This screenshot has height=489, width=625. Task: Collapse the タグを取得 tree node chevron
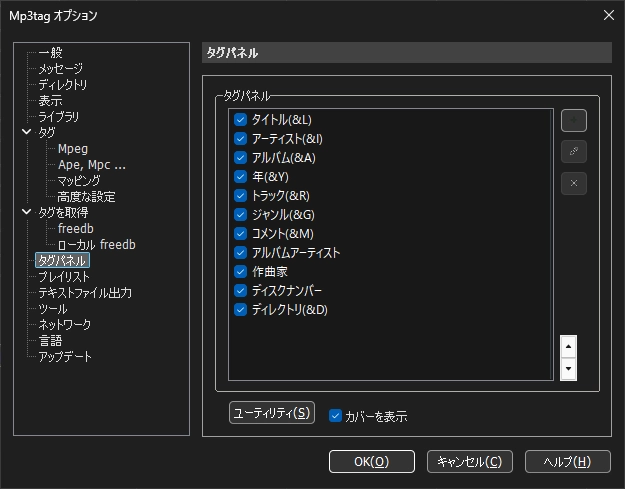[26, 212]
